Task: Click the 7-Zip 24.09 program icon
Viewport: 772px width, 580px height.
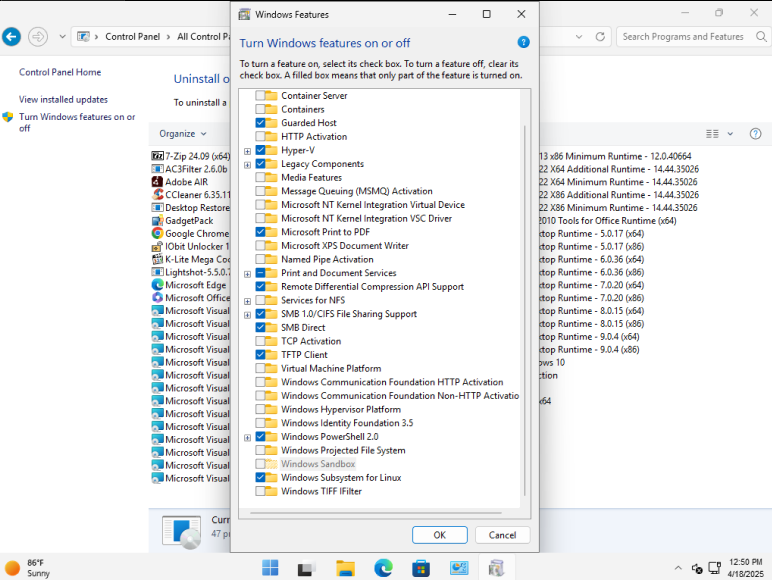Action: pyautogui.click(x=158, y=156)
